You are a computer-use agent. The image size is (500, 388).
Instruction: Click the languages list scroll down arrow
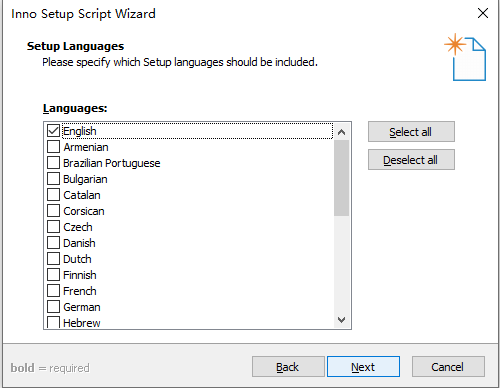click(341, 320)
